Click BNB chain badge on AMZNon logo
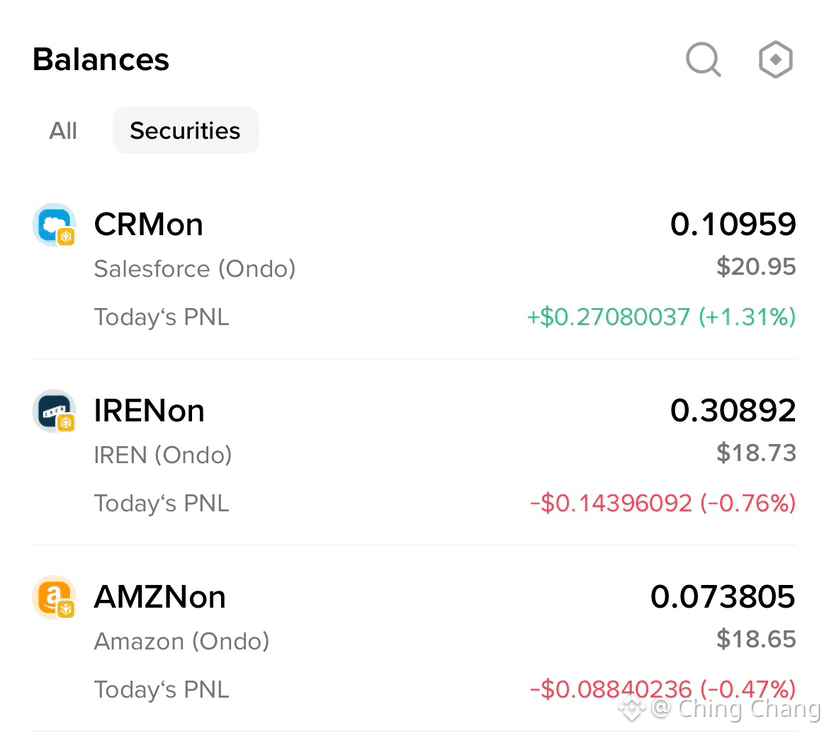The image size is (829, 733). tap(66, 609)
